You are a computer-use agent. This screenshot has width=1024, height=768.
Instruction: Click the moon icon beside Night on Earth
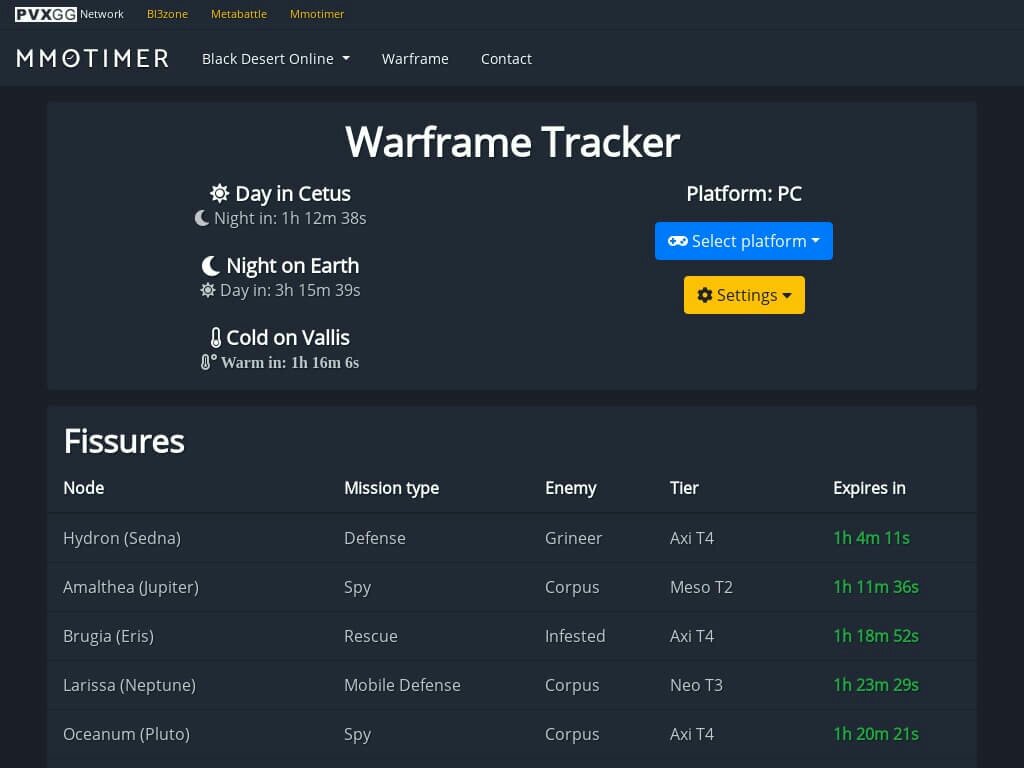tap(210, 266)
